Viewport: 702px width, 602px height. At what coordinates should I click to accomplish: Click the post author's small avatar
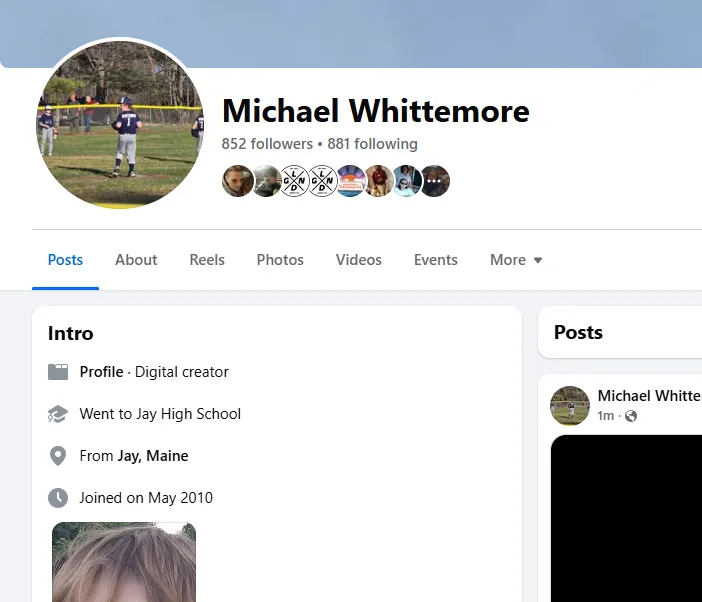570,406
